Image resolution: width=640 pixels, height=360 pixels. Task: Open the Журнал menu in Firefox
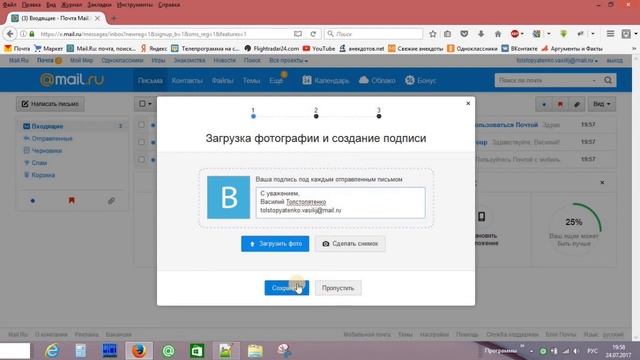71,5
